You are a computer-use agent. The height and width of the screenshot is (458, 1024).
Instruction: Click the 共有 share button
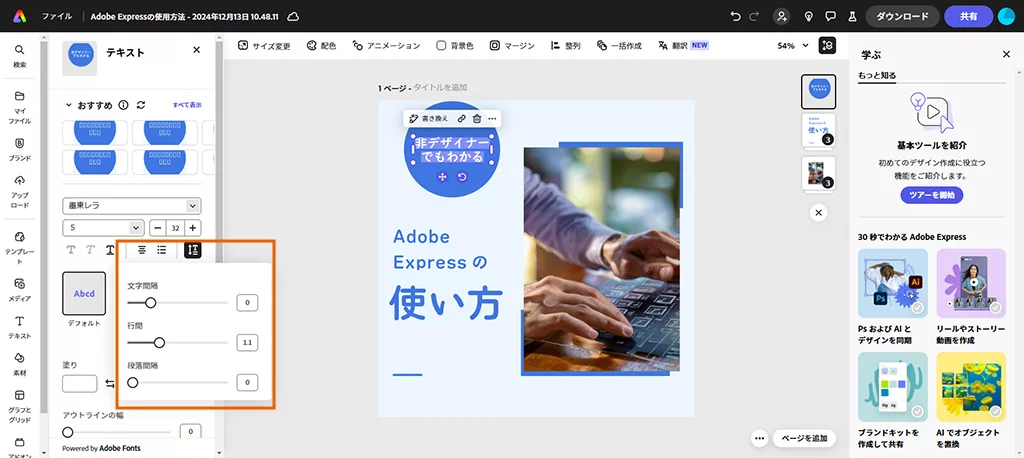(x=968, y=16)
